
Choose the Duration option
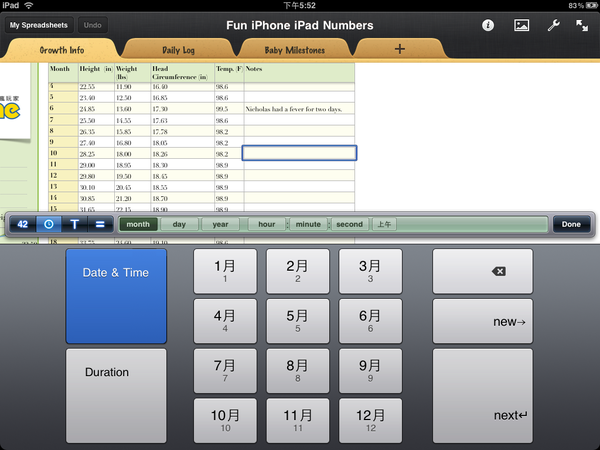116,396
